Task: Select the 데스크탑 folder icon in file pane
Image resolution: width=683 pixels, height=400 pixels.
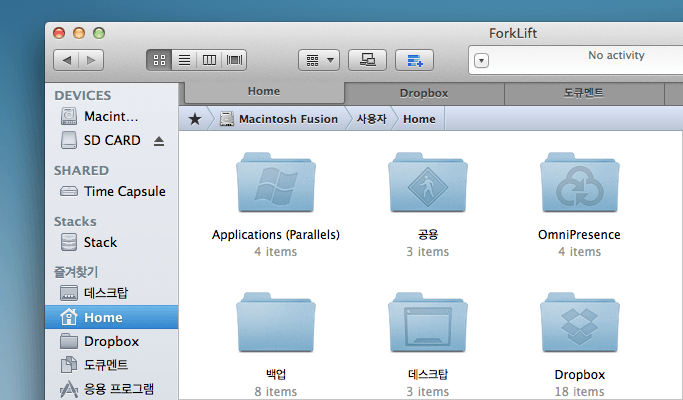Action: click(428, 322)
